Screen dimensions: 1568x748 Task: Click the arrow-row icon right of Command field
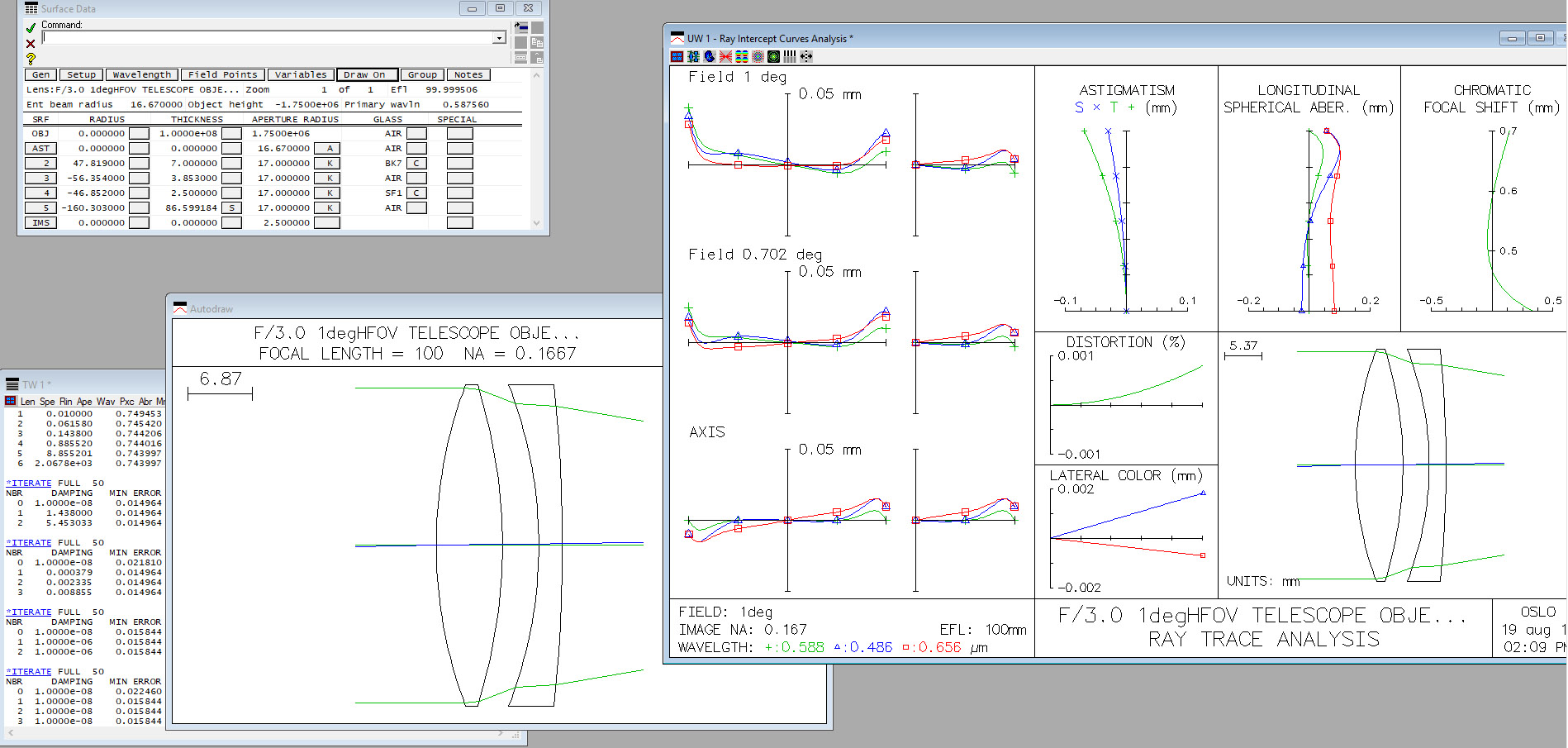click(521, 27)
